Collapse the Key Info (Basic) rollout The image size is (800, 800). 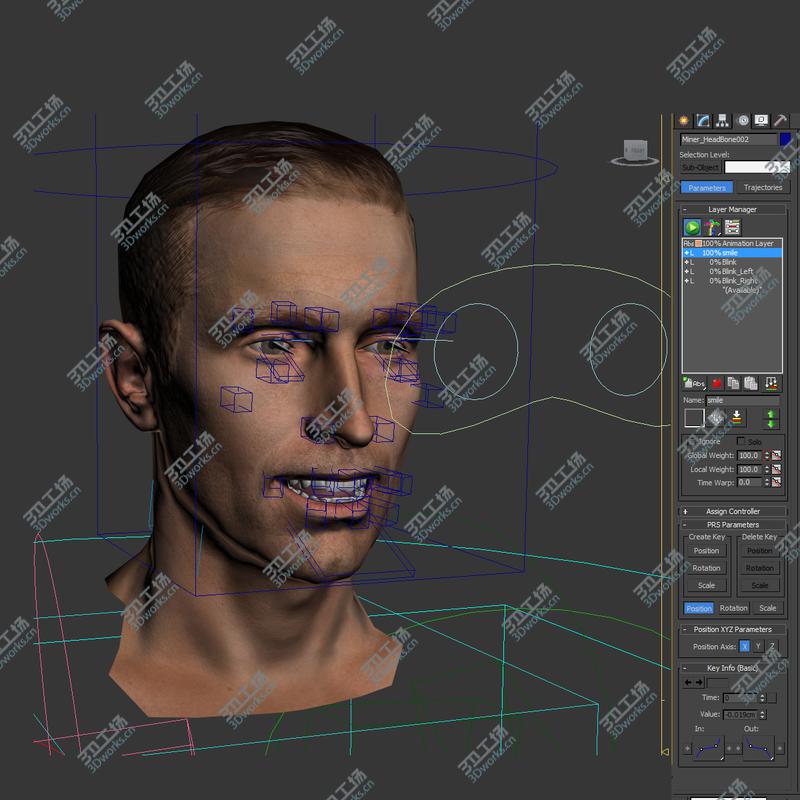(732, 667)
